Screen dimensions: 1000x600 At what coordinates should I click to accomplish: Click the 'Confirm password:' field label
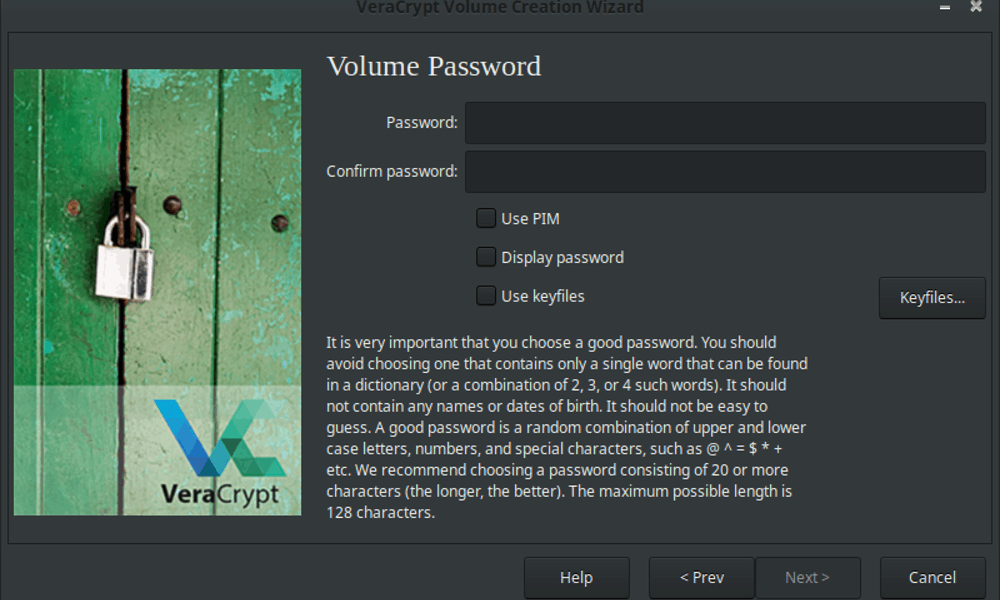392,172
